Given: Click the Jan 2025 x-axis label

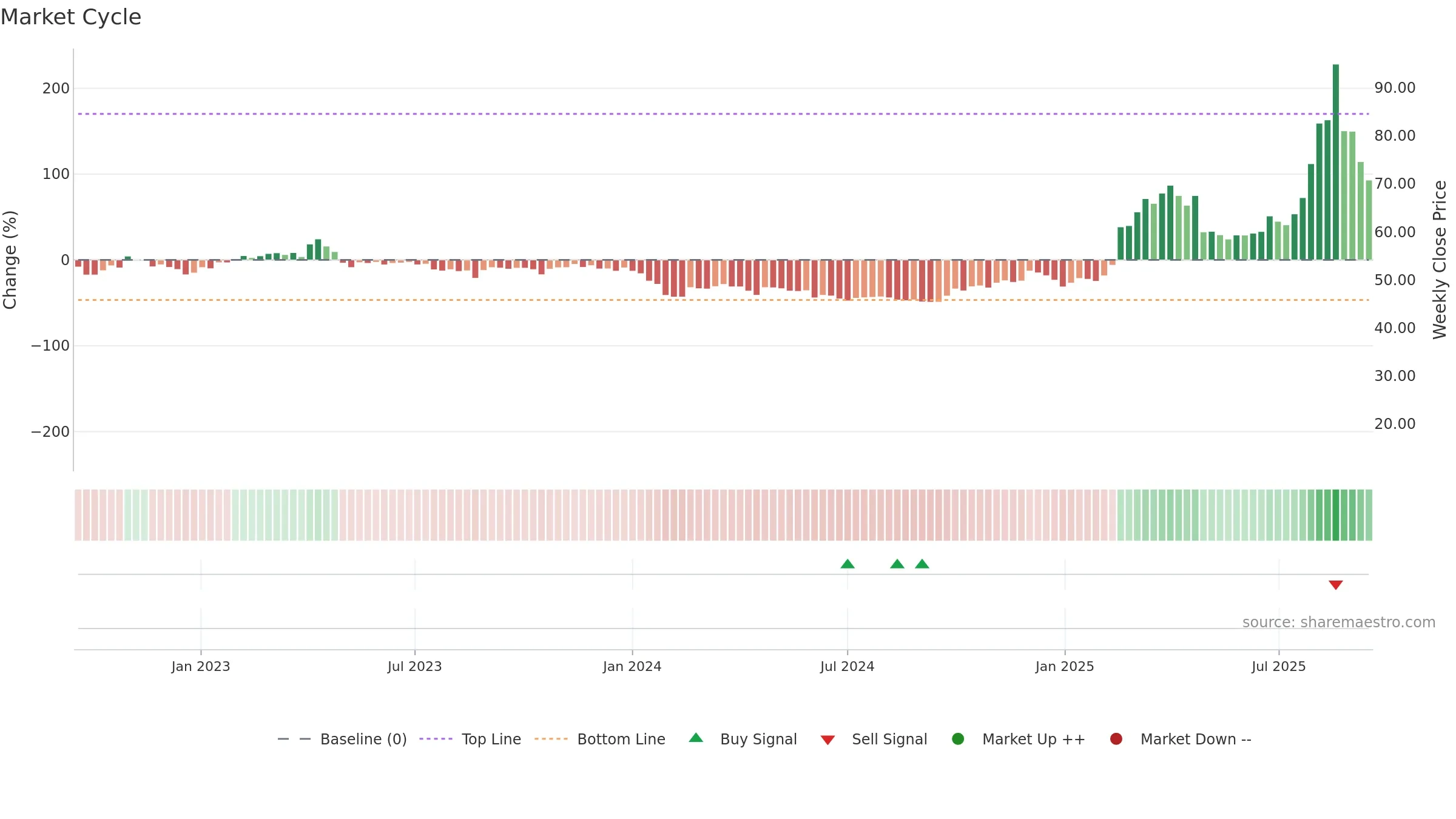Looking at the screenshot, I should coord(1065,667).
